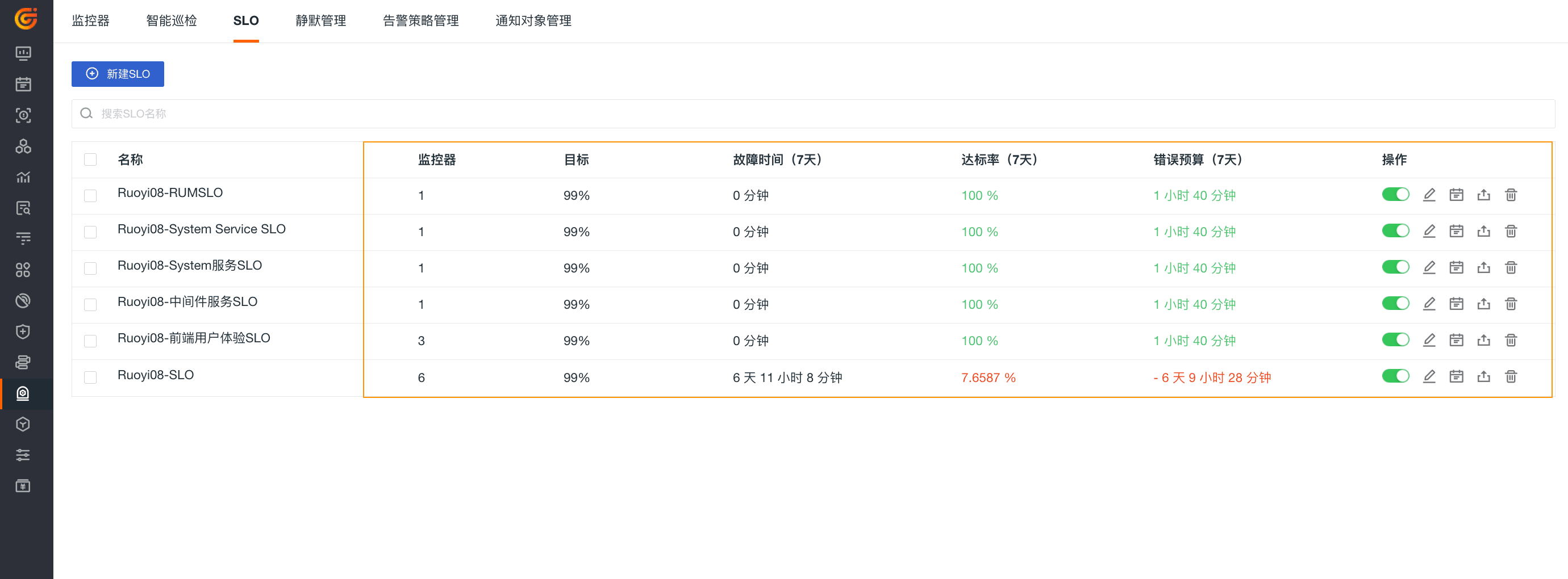Check the Ruoyi08-中间件服务SLO row checkbox
Image resolution: width=1568 pixels, height=579 pixels.
[90, 305]
